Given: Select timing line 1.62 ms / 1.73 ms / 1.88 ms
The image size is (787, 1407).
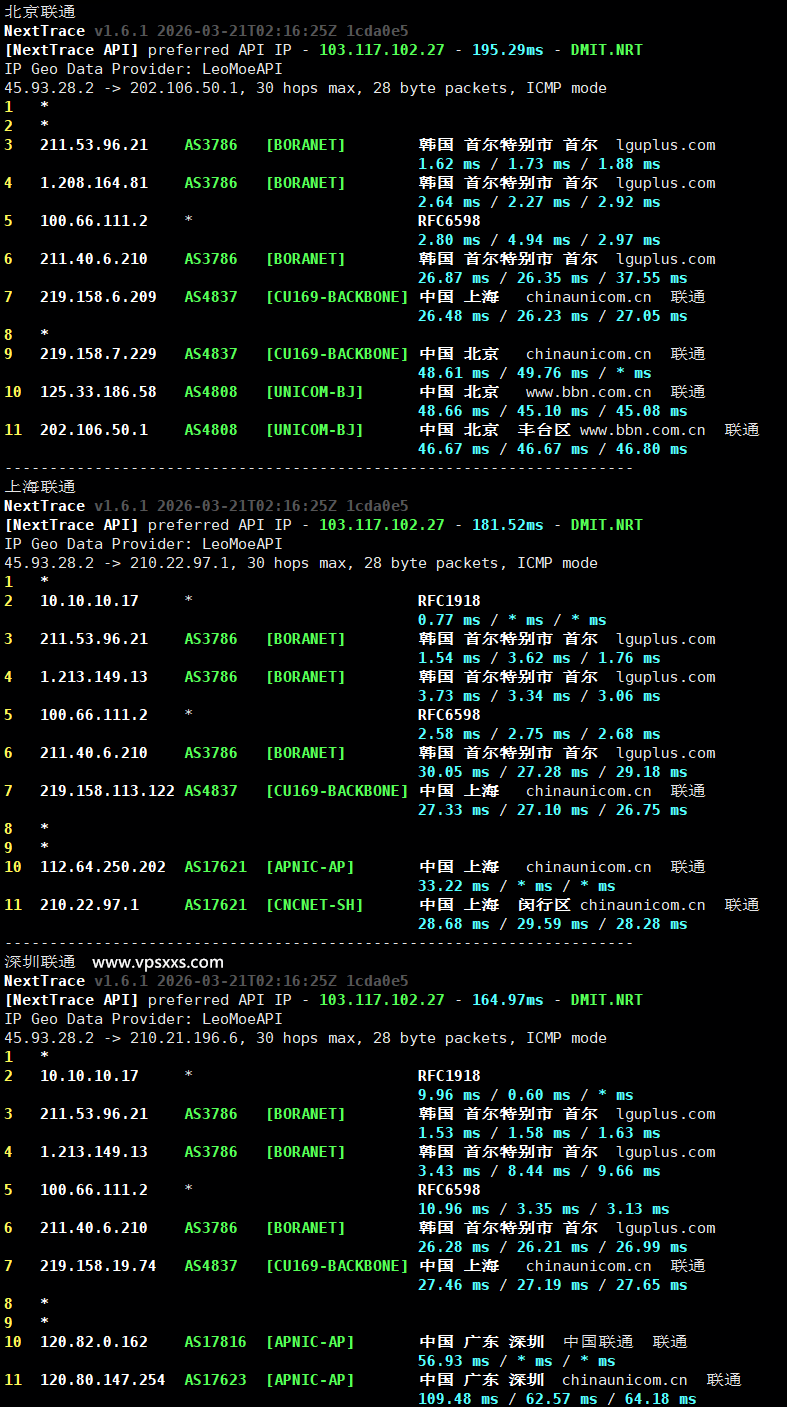Looking at the screenshot, I should (x=539, y=164).
